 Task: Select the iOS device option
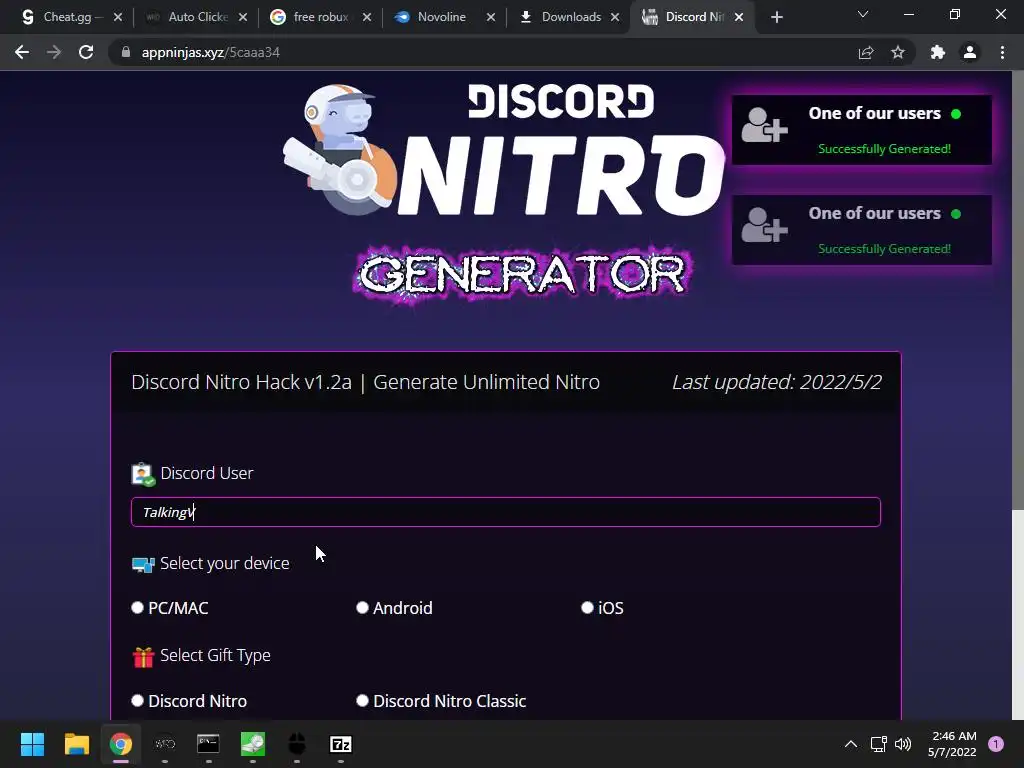pyautogui.click(x=587, y=608)
